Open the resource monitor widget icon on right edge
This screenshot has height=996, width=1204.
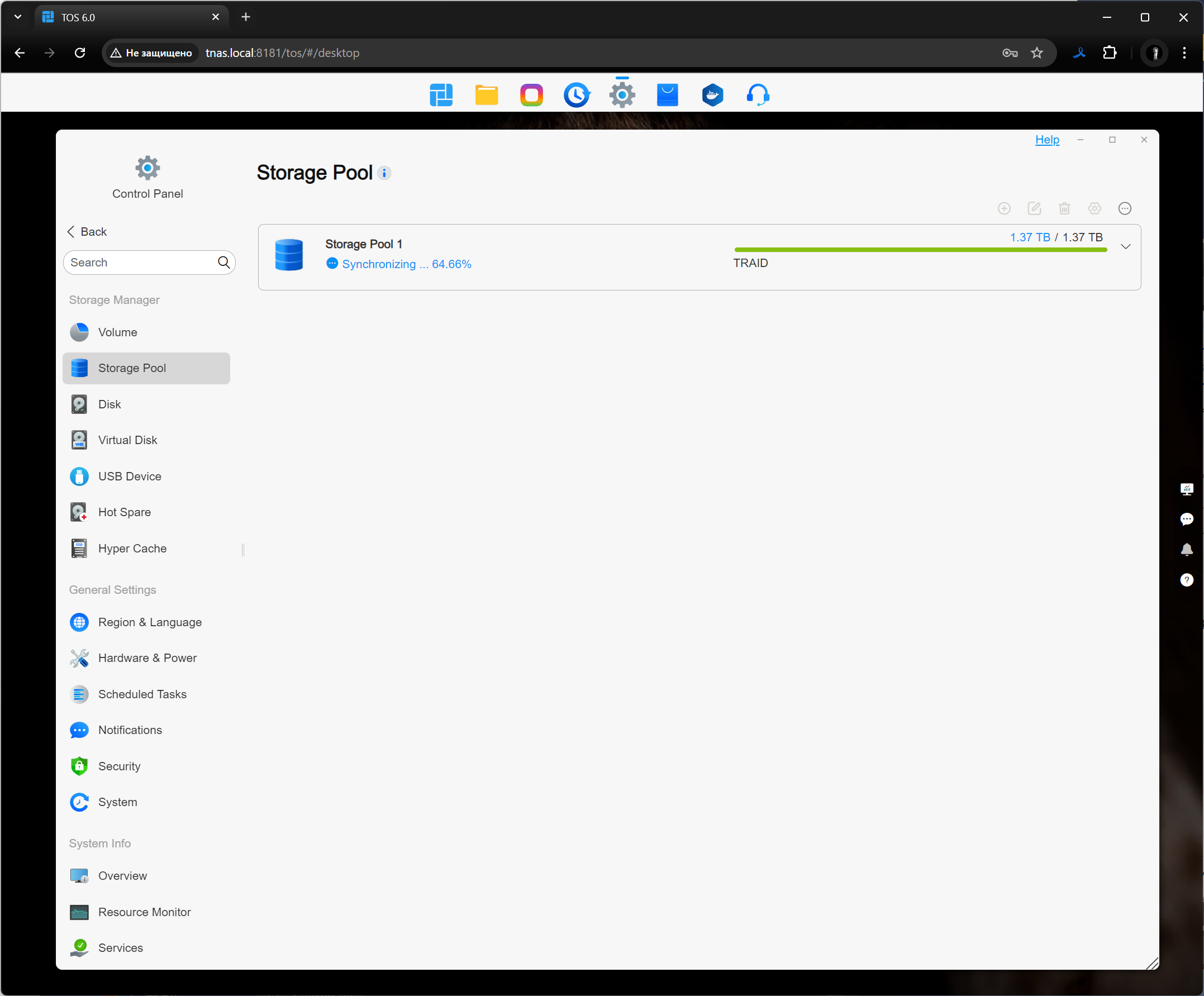[1187, 489]
